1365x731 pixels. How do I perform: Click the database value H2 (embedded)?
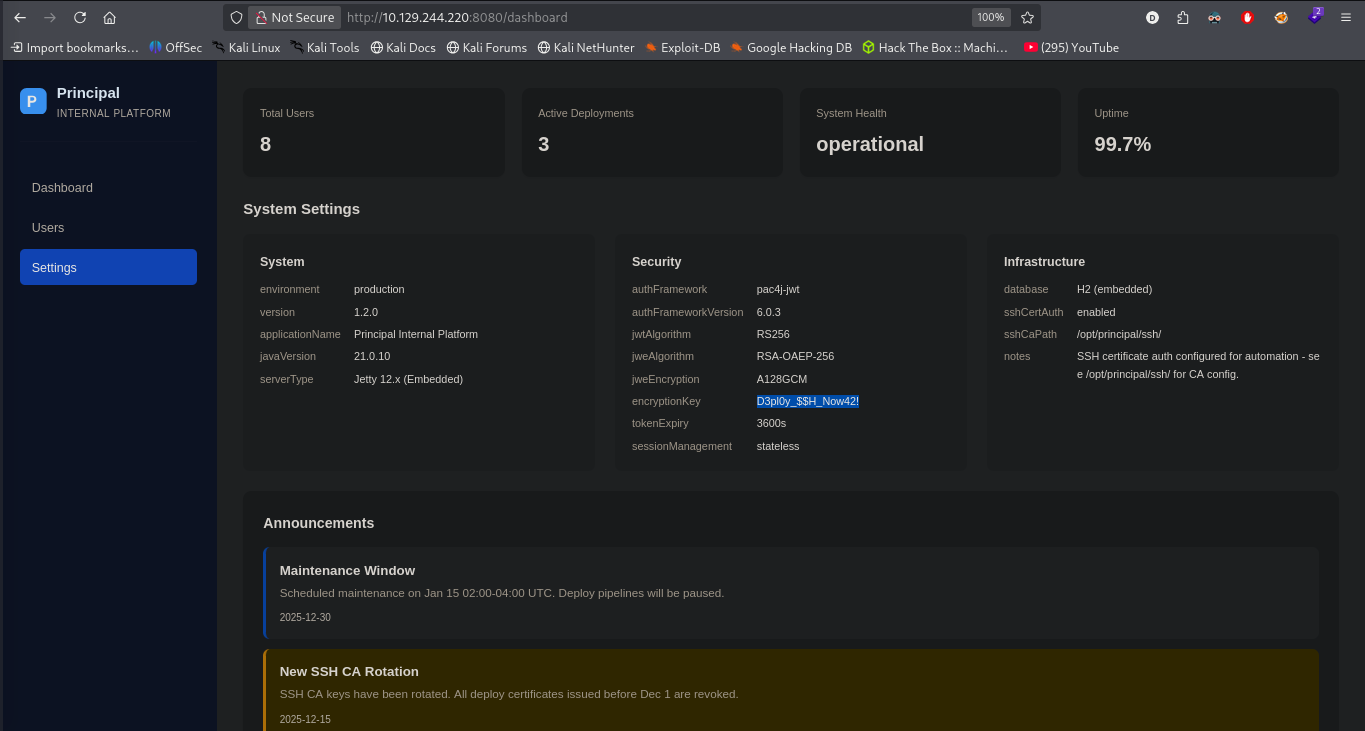tap(1114, 289)
